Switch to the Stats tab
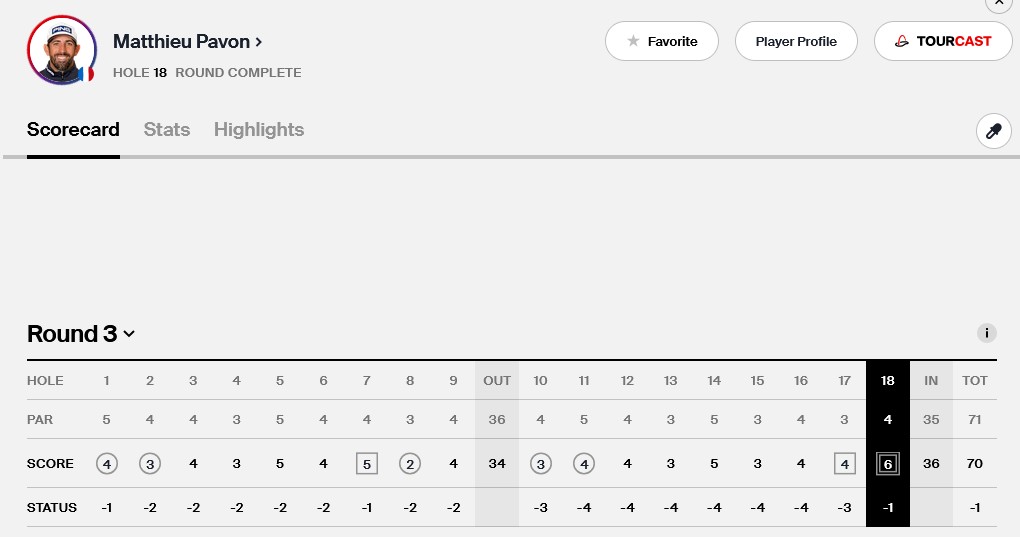 tap(166, 130)
